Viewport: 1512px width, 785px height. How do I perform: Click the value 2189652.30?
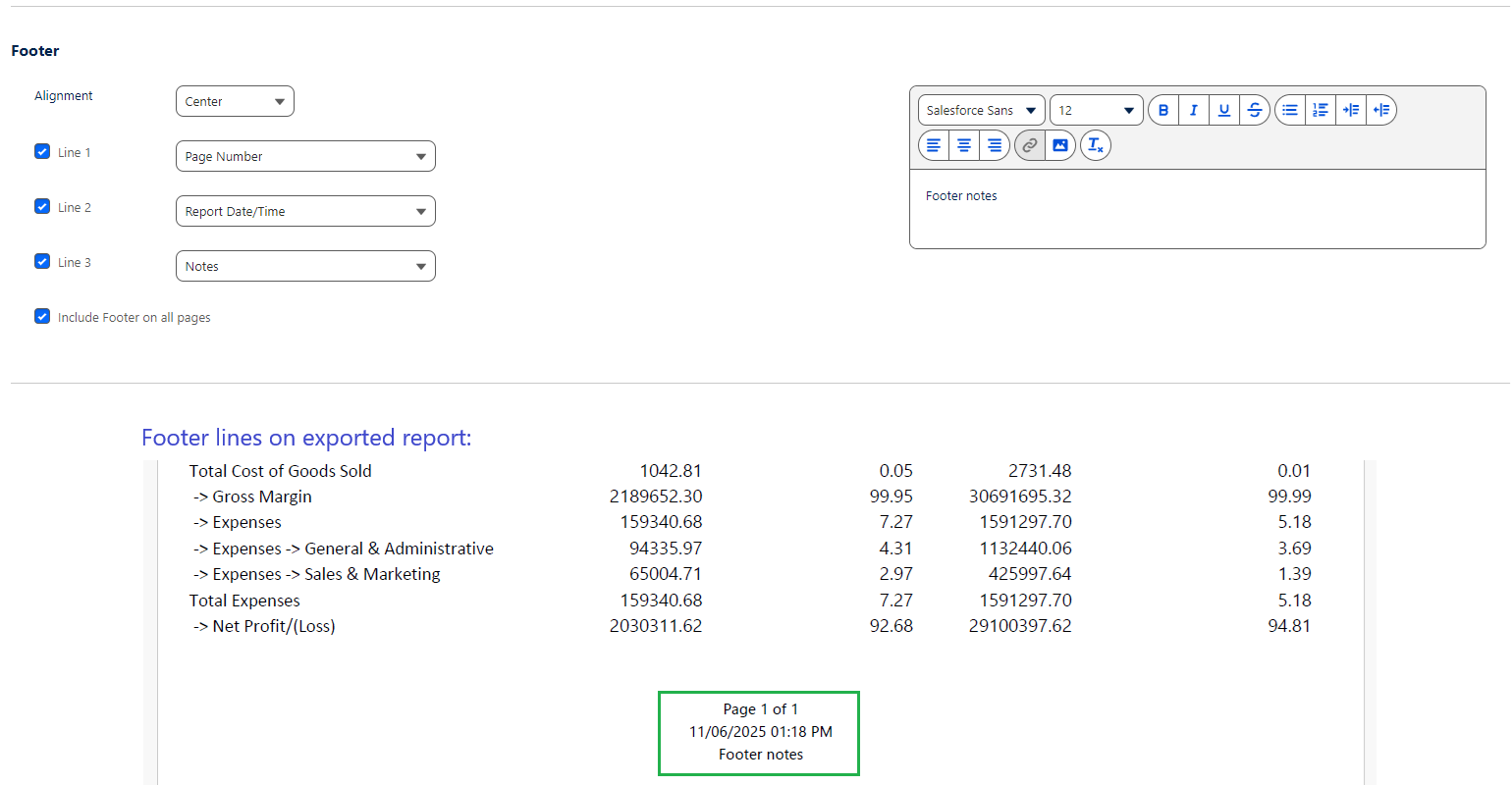pos(656,497)
